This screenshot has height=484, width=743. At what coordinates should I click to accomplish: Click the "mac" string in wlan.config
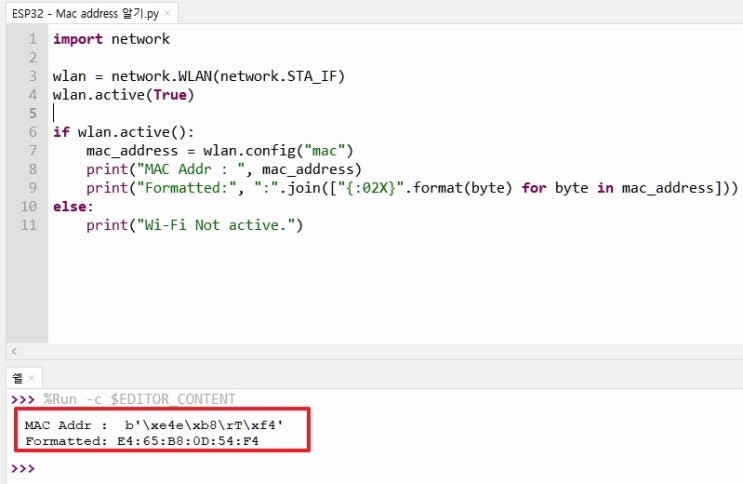(325, 151)
